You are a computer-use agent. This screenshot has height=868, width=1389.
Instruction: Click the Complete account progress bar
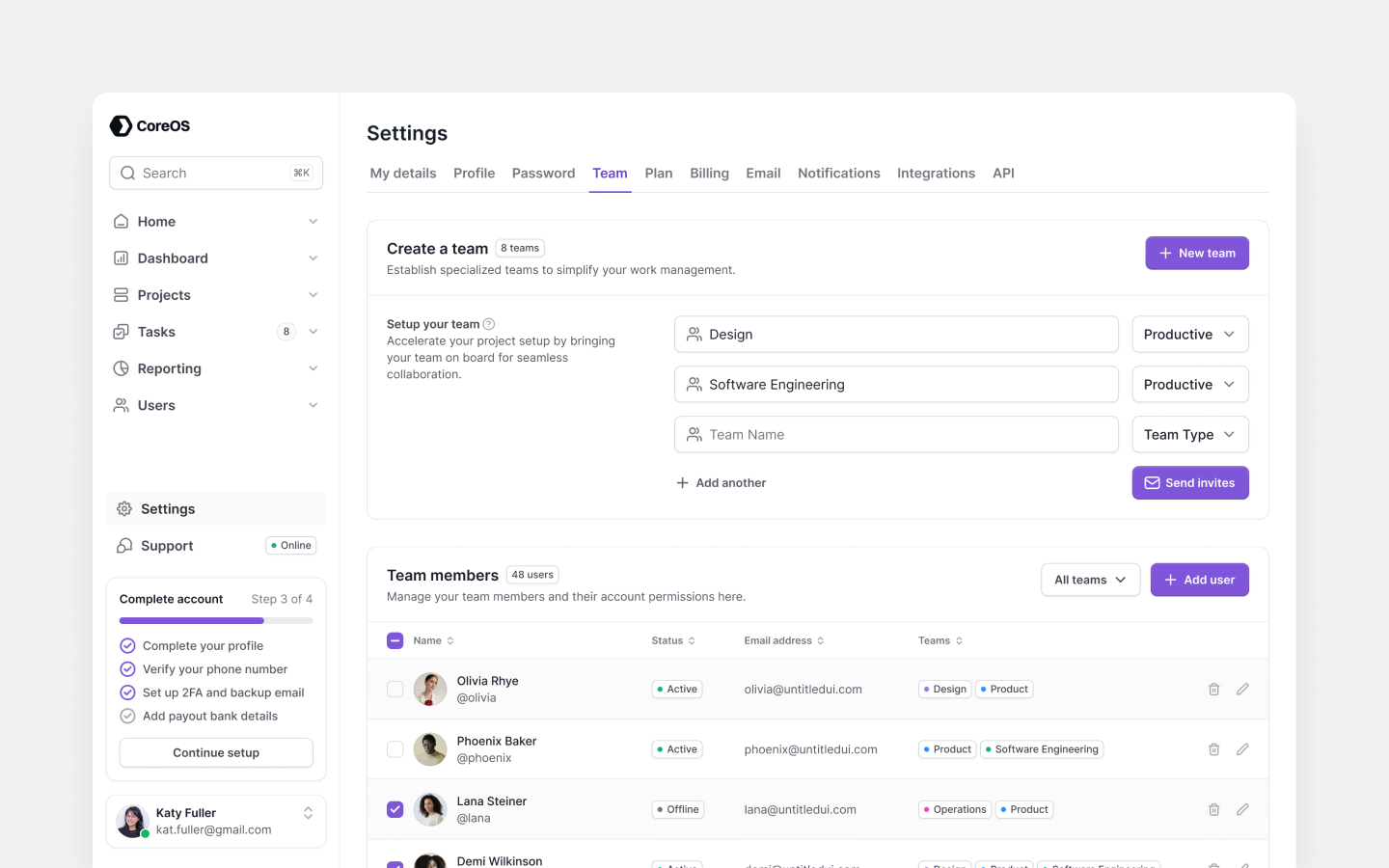[216, 620]
